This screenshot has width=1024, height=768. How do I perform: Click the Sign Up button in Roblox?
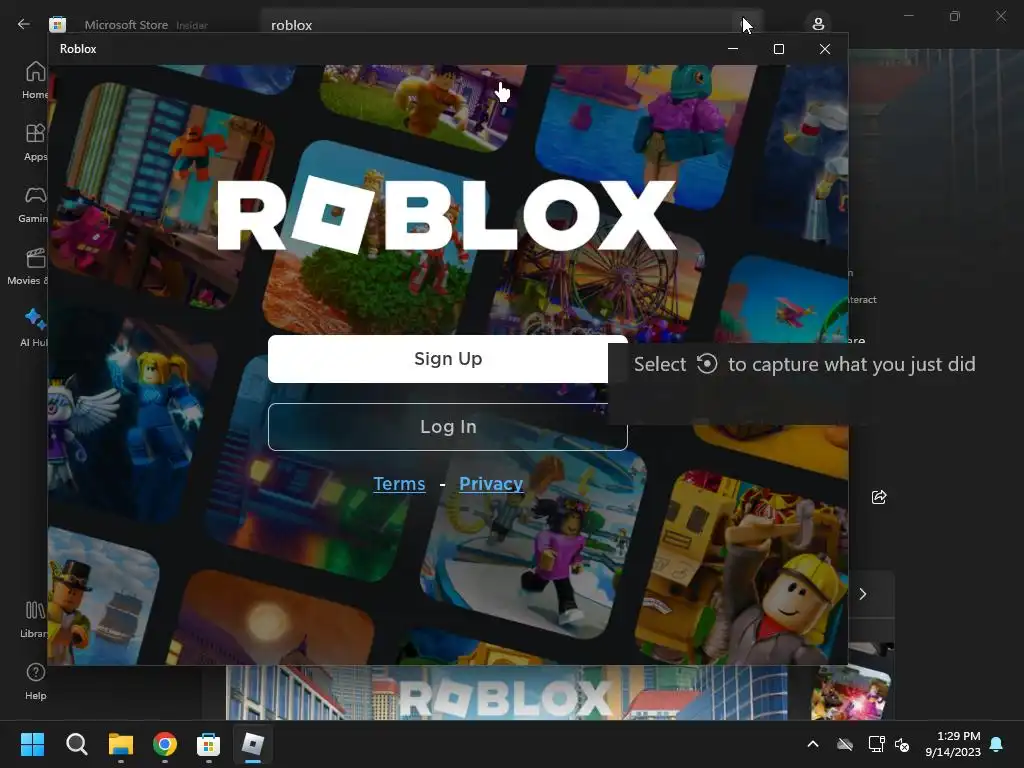pyautogui.click(x=447, y=359)
